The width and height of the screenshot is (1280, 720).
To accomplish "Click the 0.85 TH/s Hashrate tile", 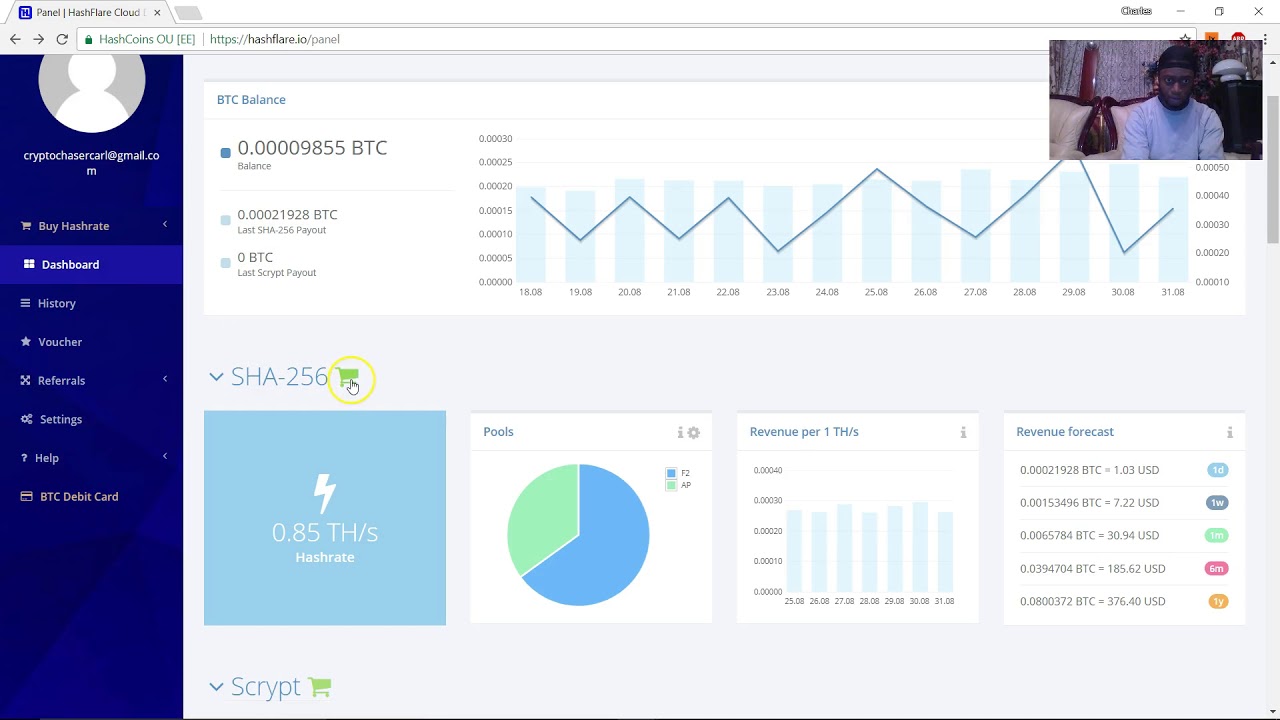I will click(325, 518).
